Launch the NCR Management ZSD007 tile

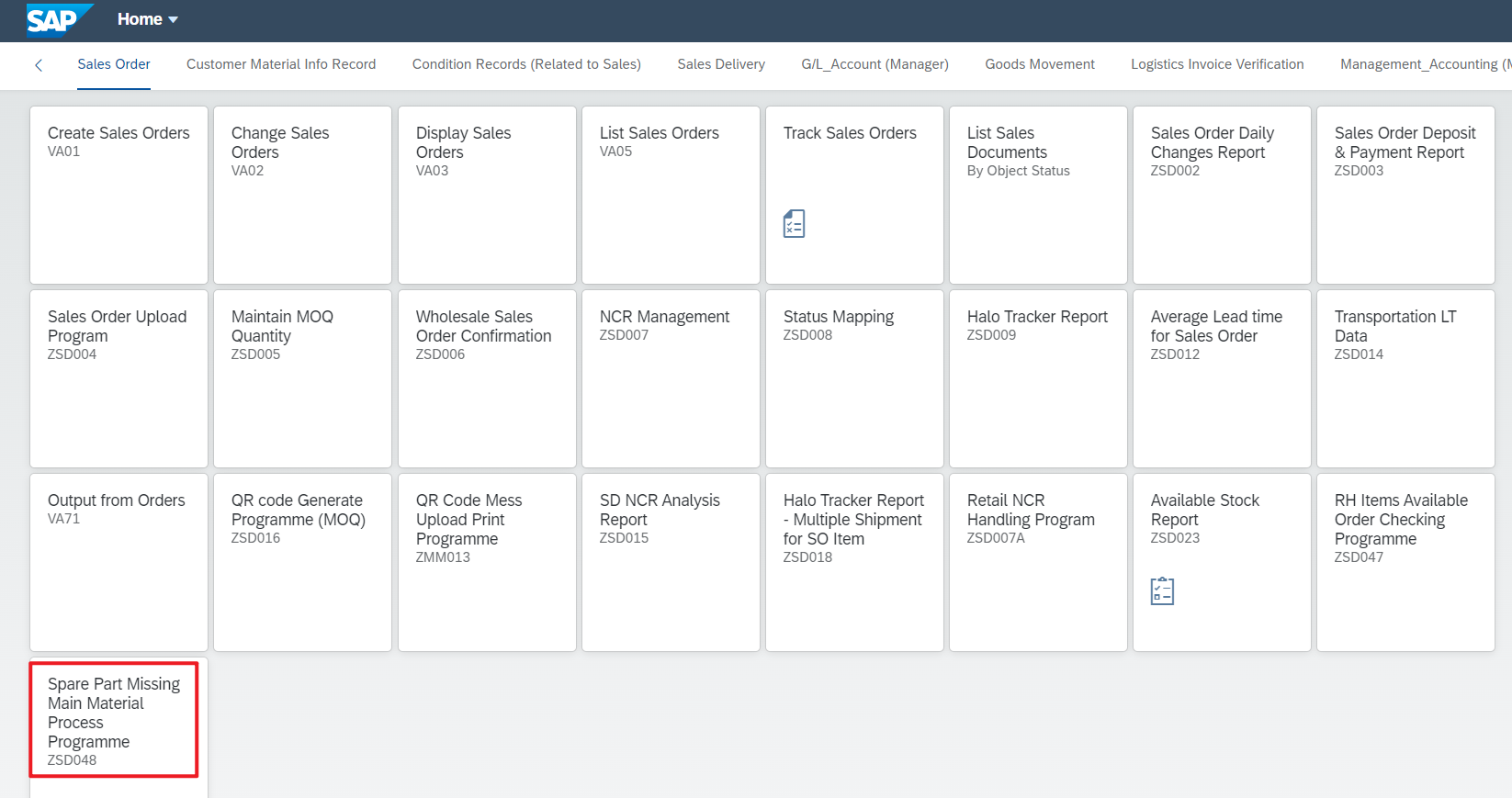[x=671, y=378]
